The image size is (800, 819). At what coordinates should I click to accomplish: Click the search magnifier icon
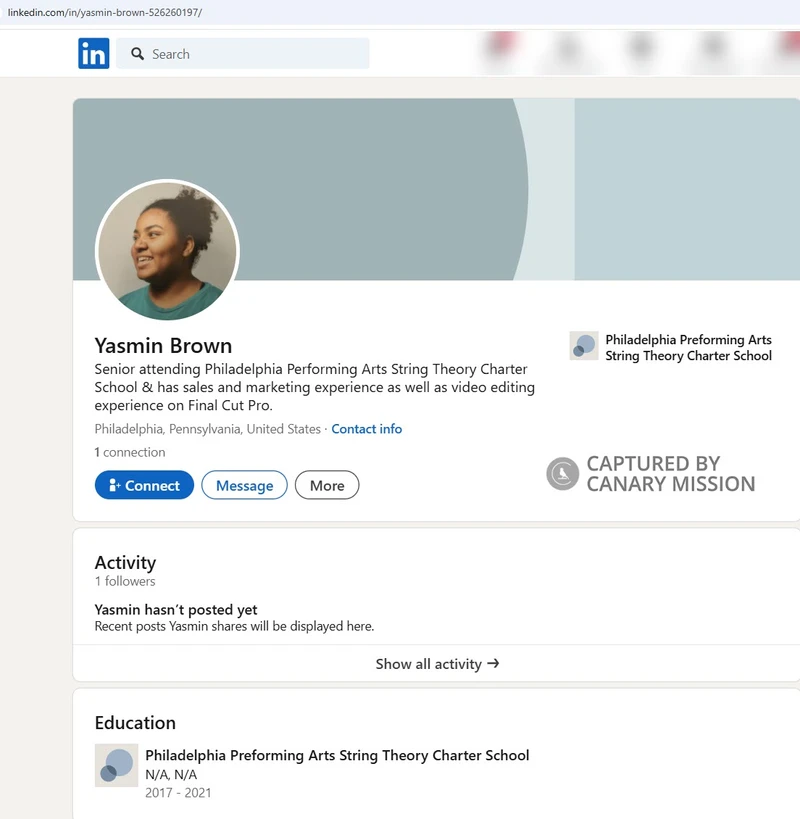pos(137,54)
